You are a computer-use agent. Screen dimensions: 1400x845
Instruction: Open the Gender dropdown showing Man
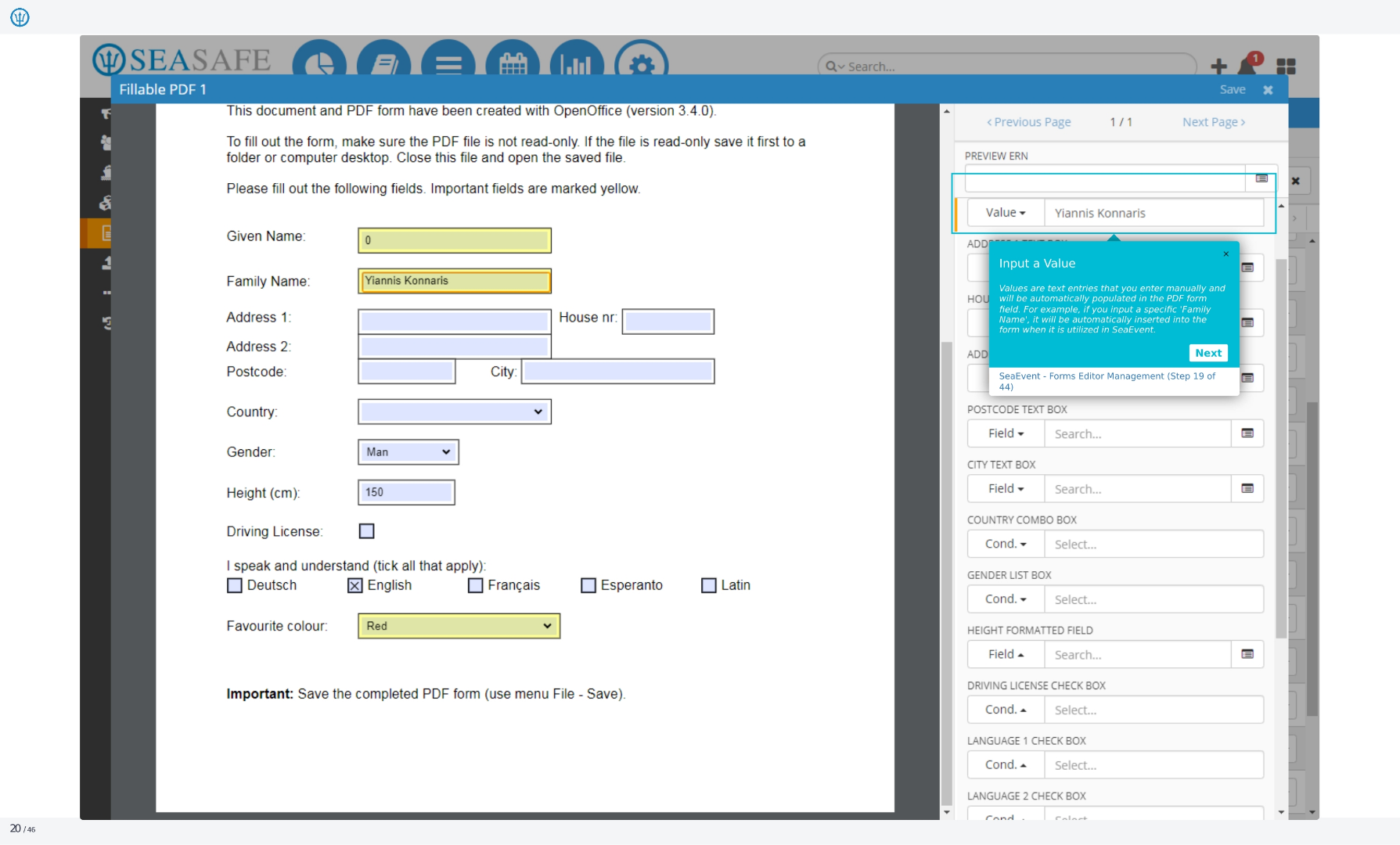pyautogui.click(x=408, y=452)
